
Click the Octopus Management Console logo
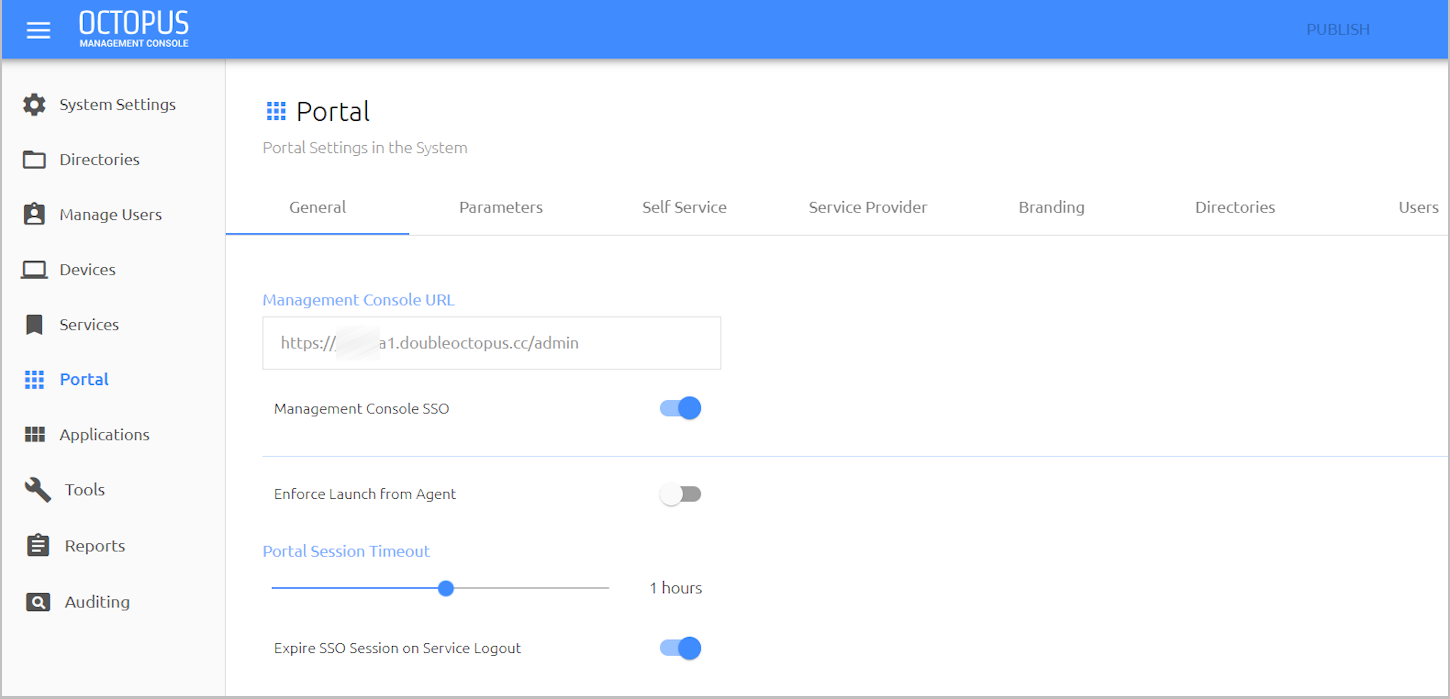pos(134,29)
